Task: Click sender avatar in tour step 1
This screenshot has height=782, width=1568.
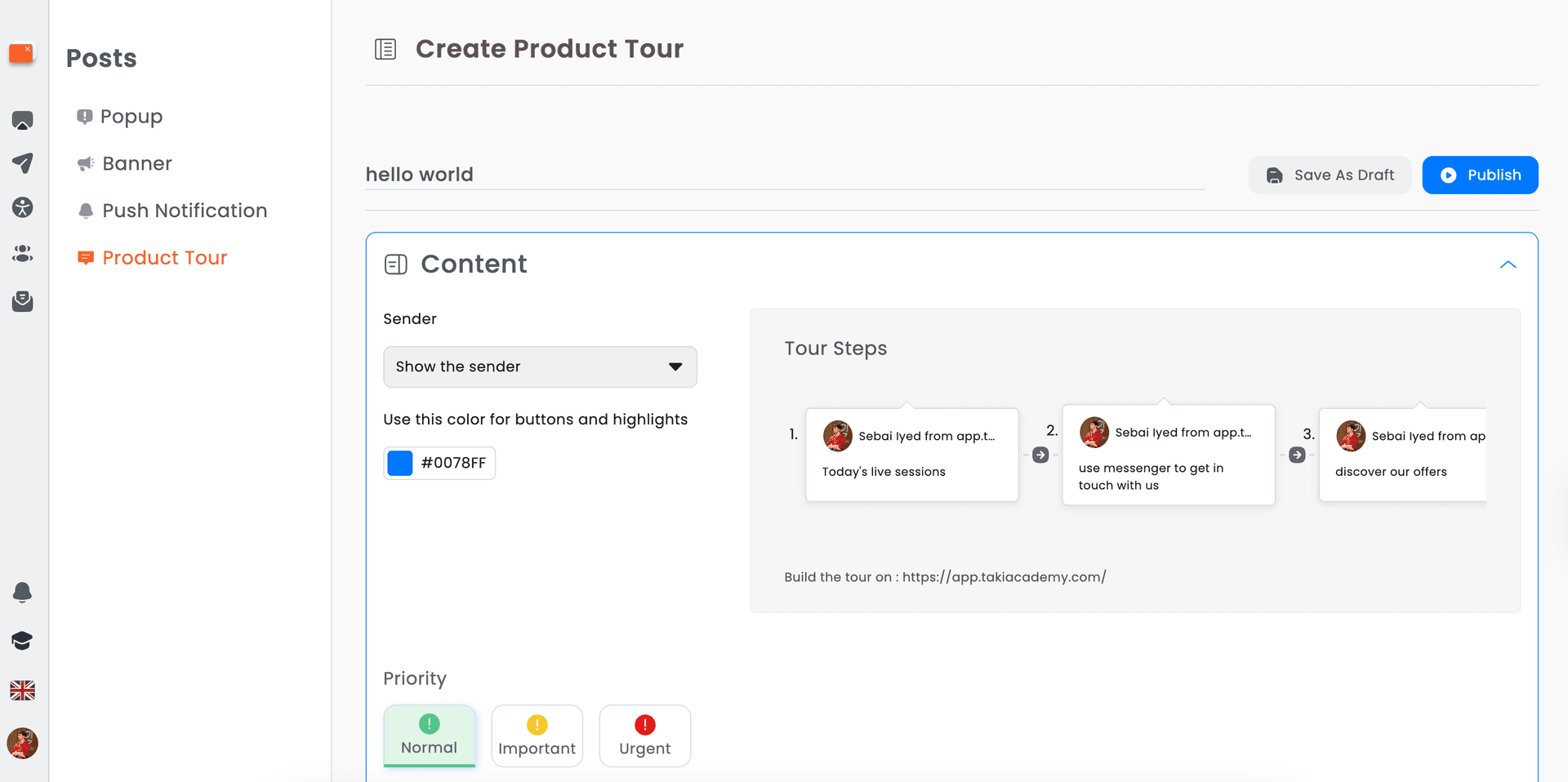Action: 838,436
